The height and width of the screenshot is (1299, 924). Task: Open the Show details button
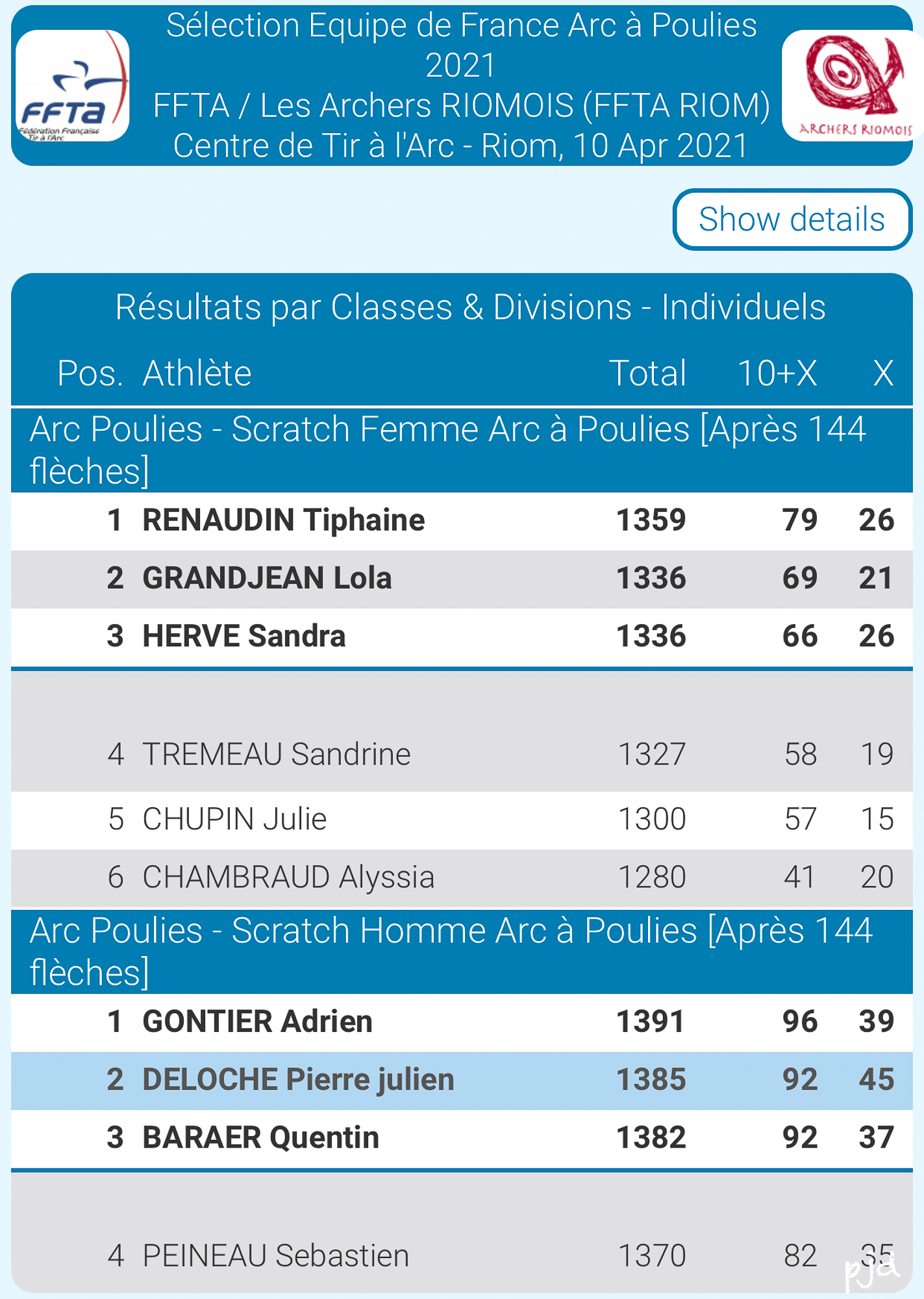[792, 220]
